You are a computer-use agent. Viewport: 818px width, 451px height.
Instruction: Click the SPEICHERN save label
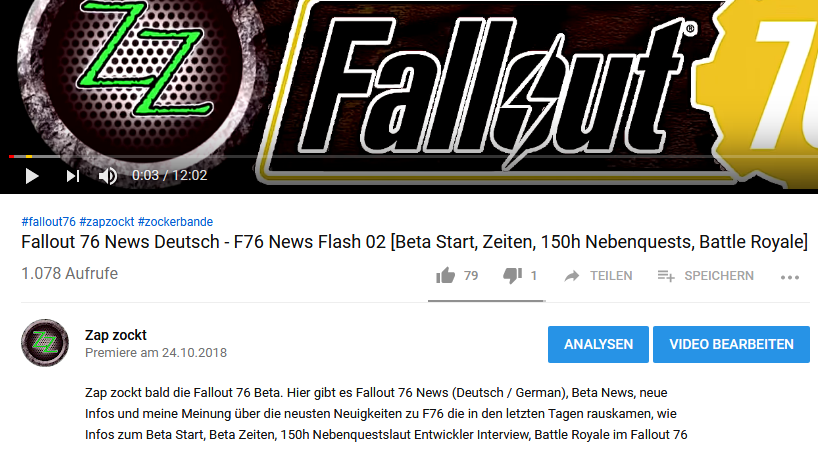coord(719,276)
